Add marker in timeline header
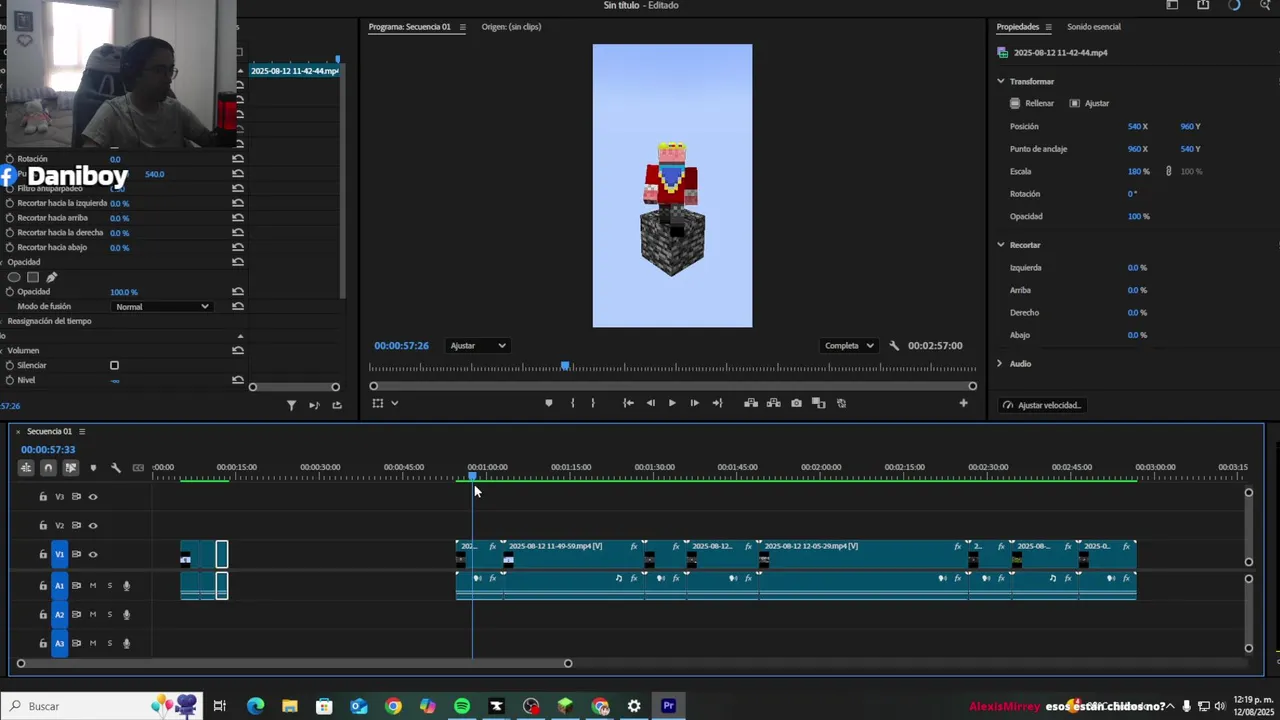The height and width of the screenshot is (720, 1280). click(x=93, y=468)
